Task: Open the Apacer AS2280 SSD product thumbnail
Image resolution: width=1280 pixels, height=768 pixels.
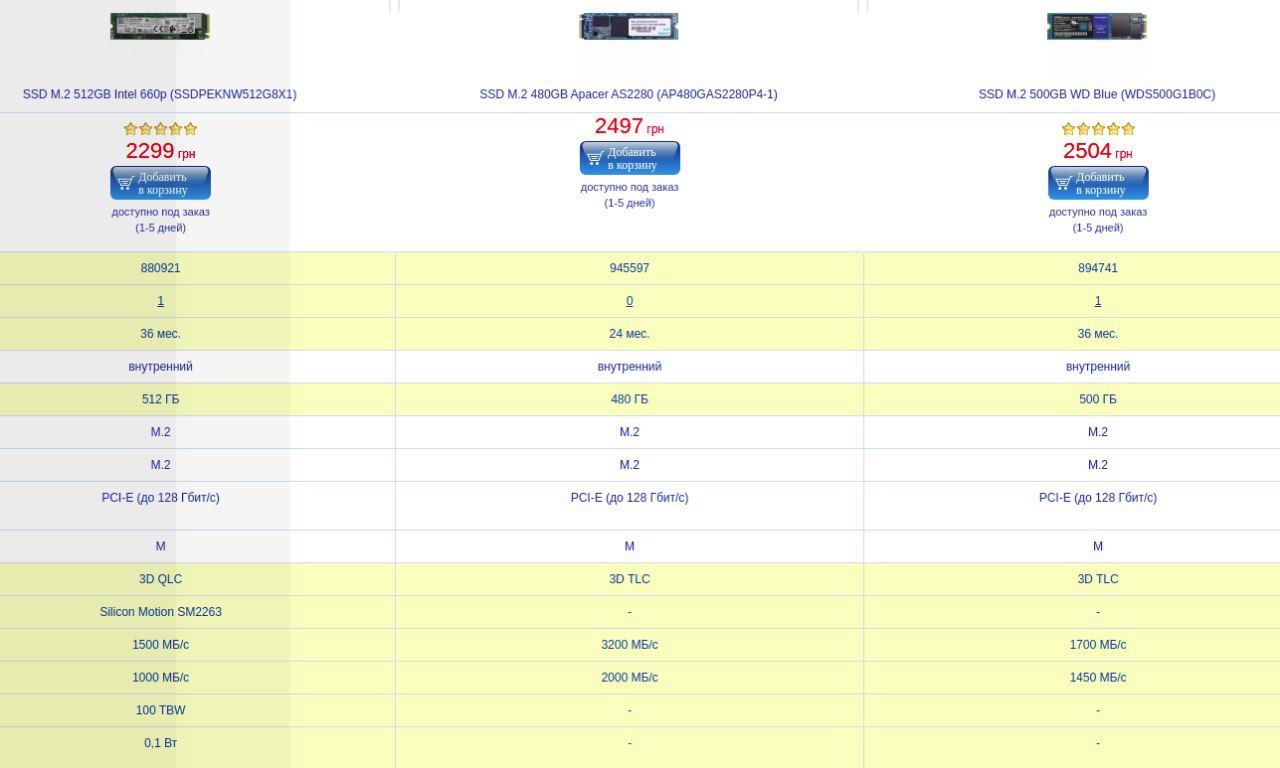Action: [629, 26]
